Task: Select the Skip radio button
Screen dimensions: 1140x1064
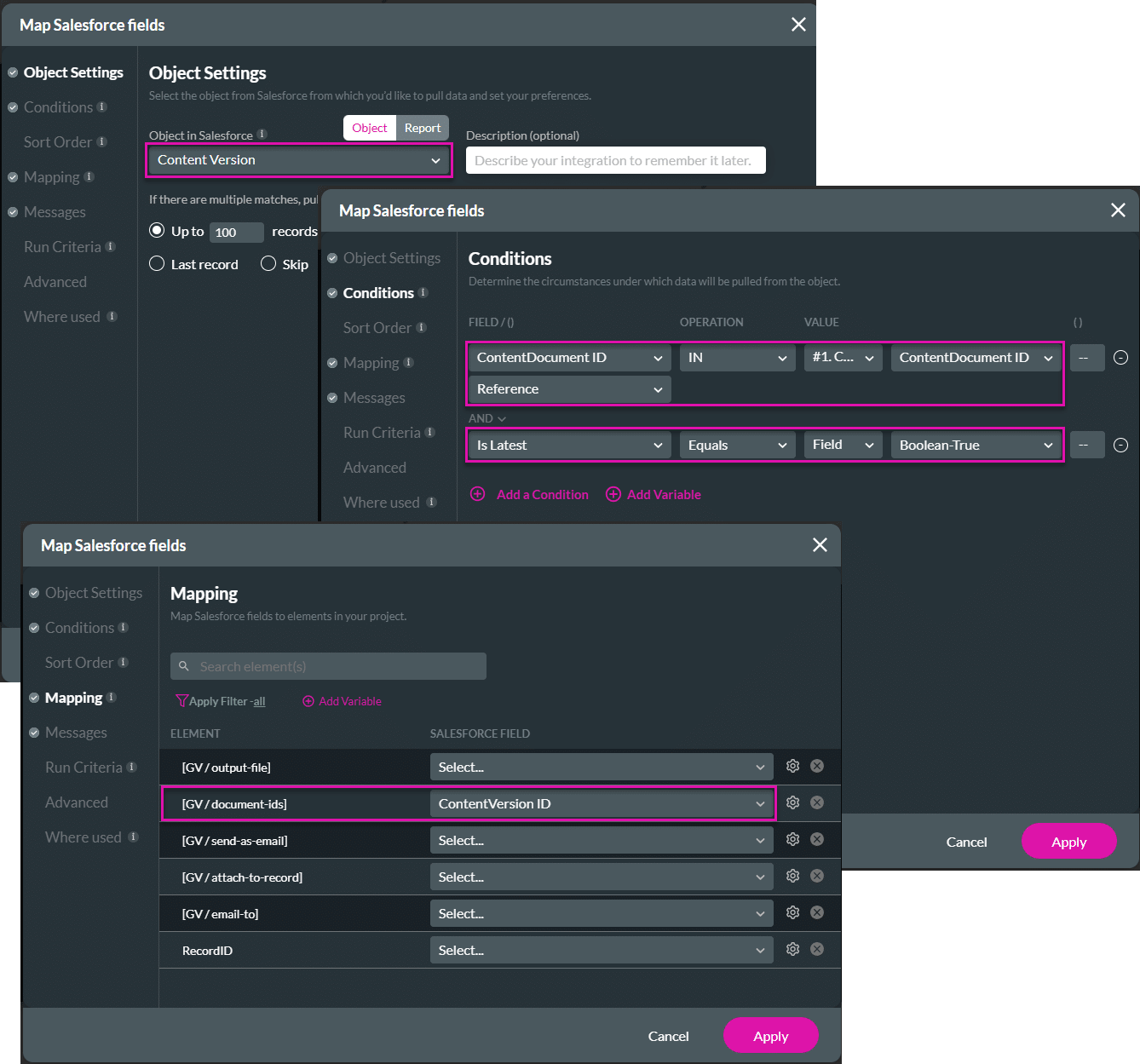Action: [268, 263]
